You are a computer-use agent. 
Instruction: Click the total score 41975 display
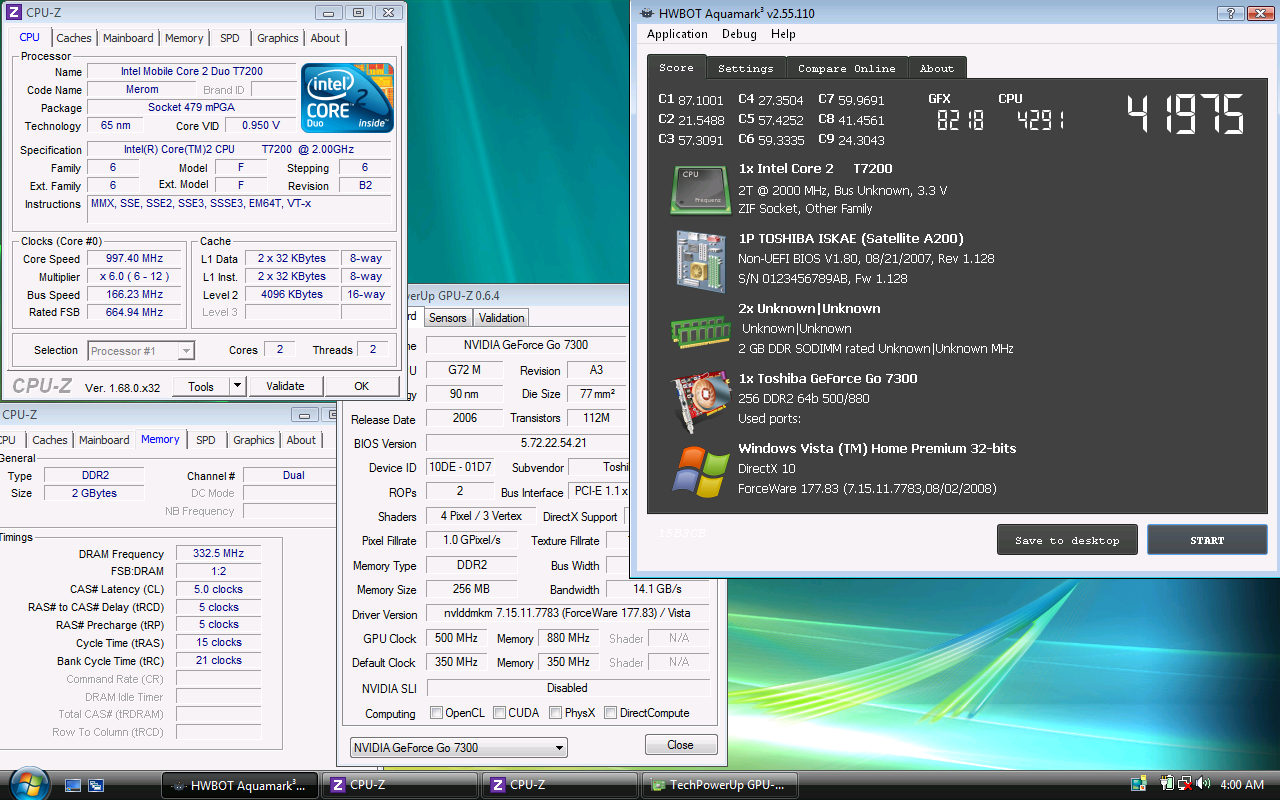pyautogui.click(x=1186, y=115)
